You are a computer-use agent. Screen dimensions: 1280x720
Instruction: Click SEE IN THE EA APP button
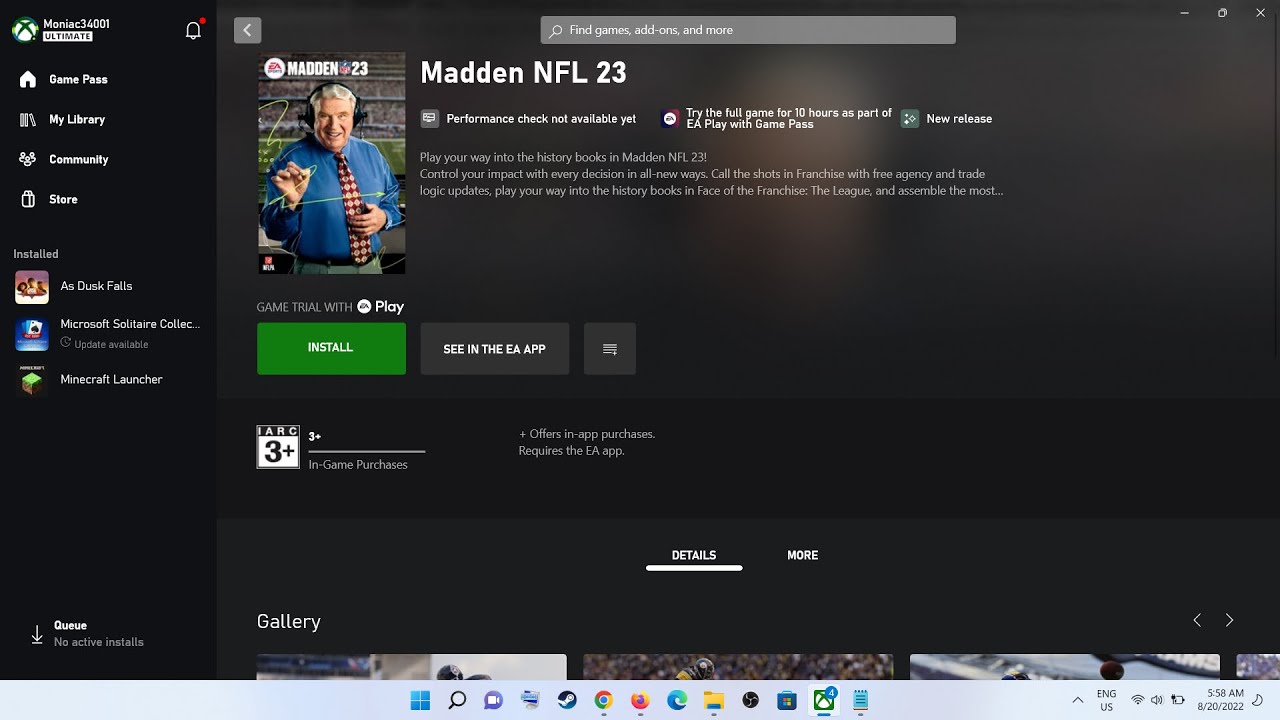tap(495, 349)
